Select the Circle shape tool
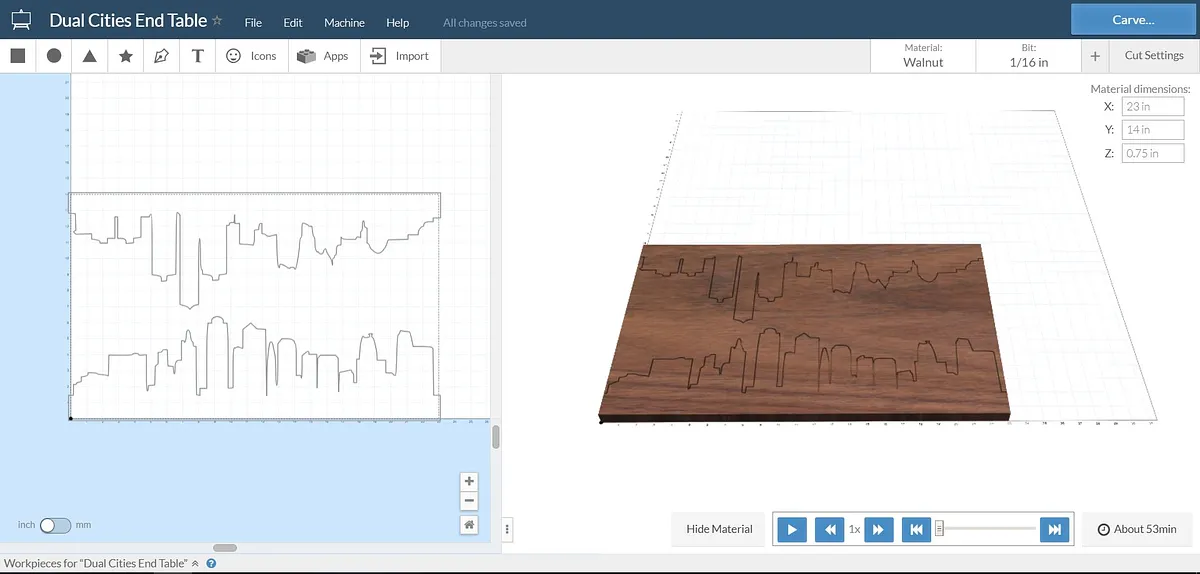1200x574 pixels. point(54,56)
